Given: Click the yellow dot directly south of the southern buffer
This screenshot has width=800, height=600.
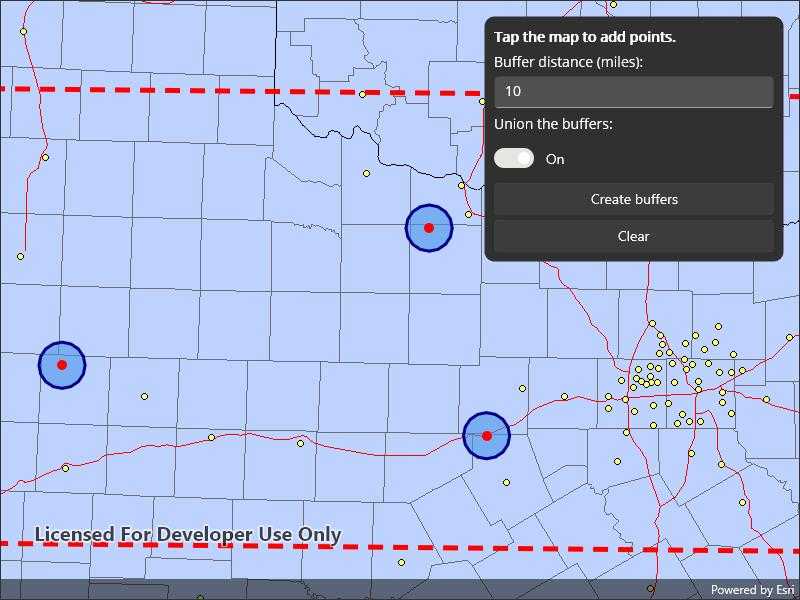Looking at the screenshot, I should click(506, 483).
